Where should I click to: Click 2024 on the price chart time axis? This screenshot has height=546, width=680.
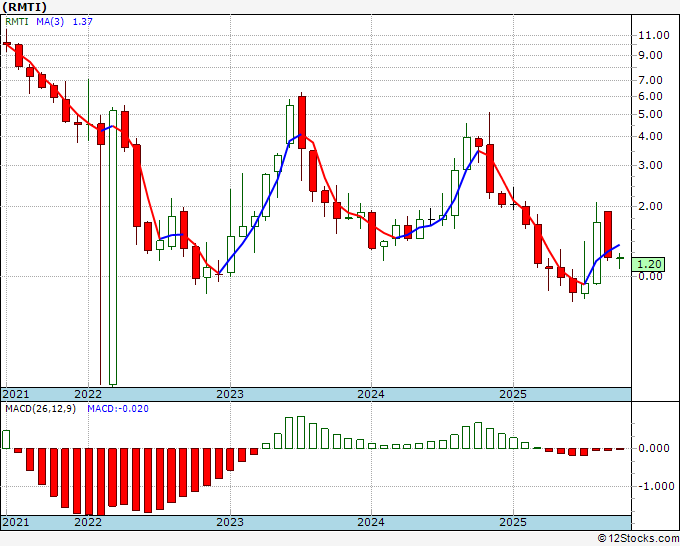[x=371, y=394]
